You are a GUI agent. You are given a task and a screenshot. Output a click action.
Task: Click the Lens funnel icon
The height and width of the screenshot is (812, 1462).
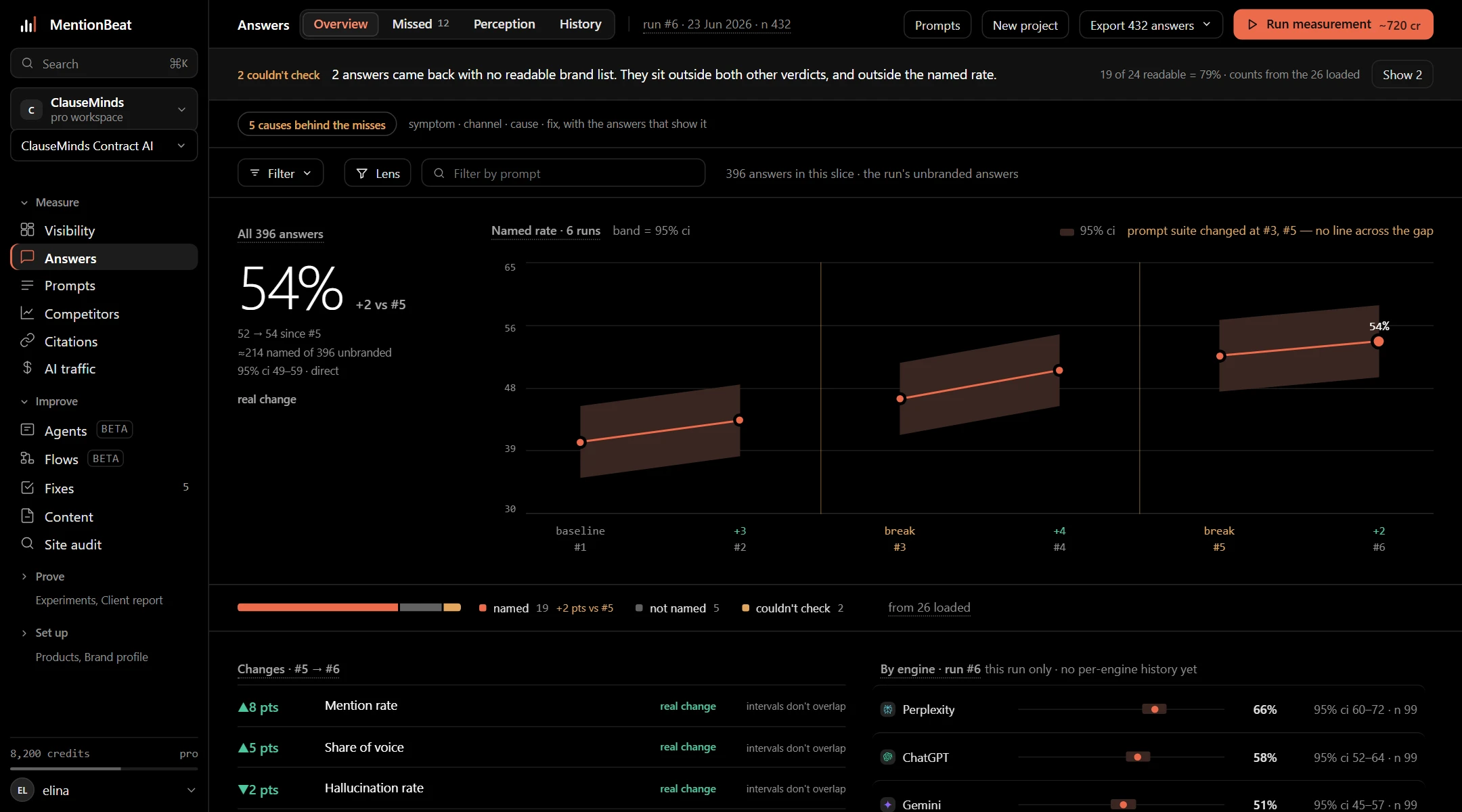362,174
